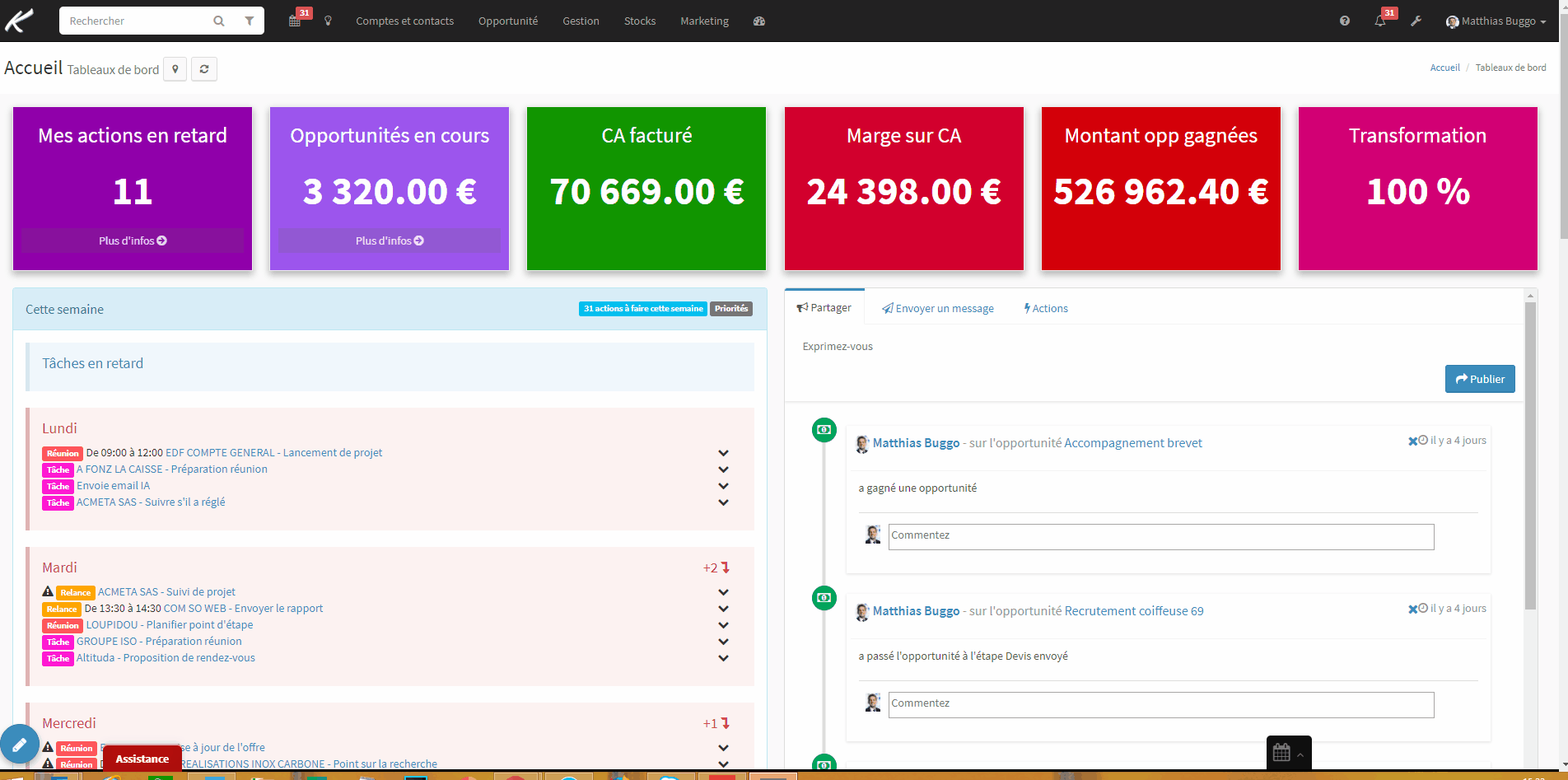Open the Assistance button
The height and width of the screenshot is (780, 1568).
coord(142,759)
